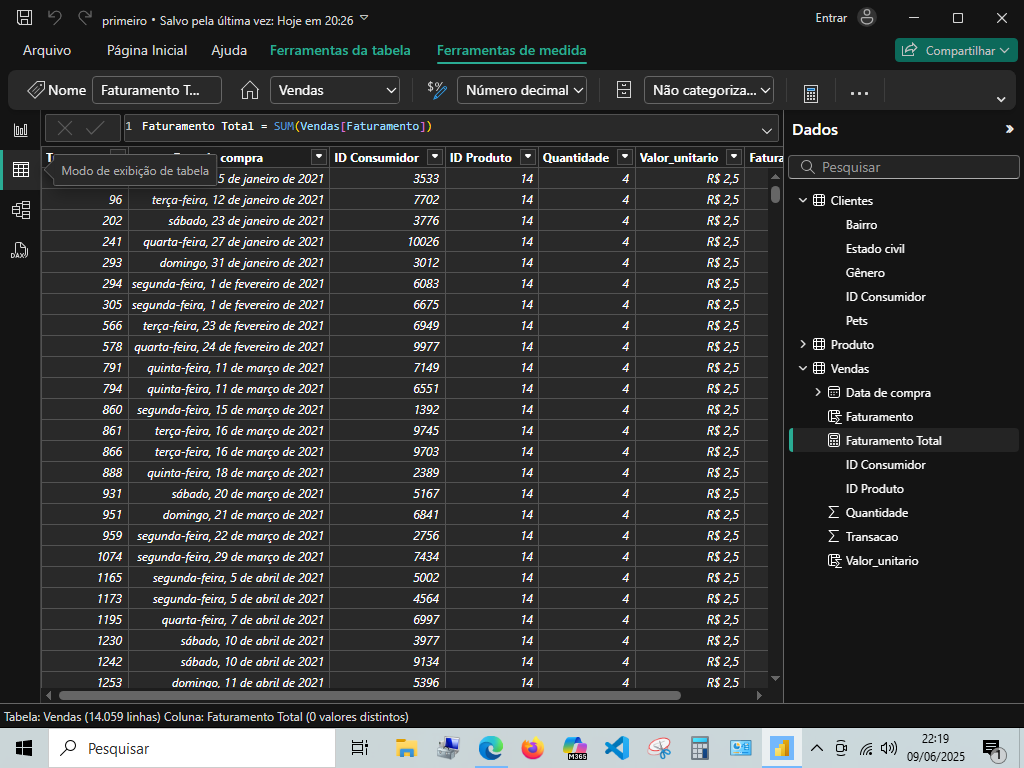Expand the formula bar with chevron
Image resolution: width=1024 pixels, height=768 pixels.
click(767, 131)
